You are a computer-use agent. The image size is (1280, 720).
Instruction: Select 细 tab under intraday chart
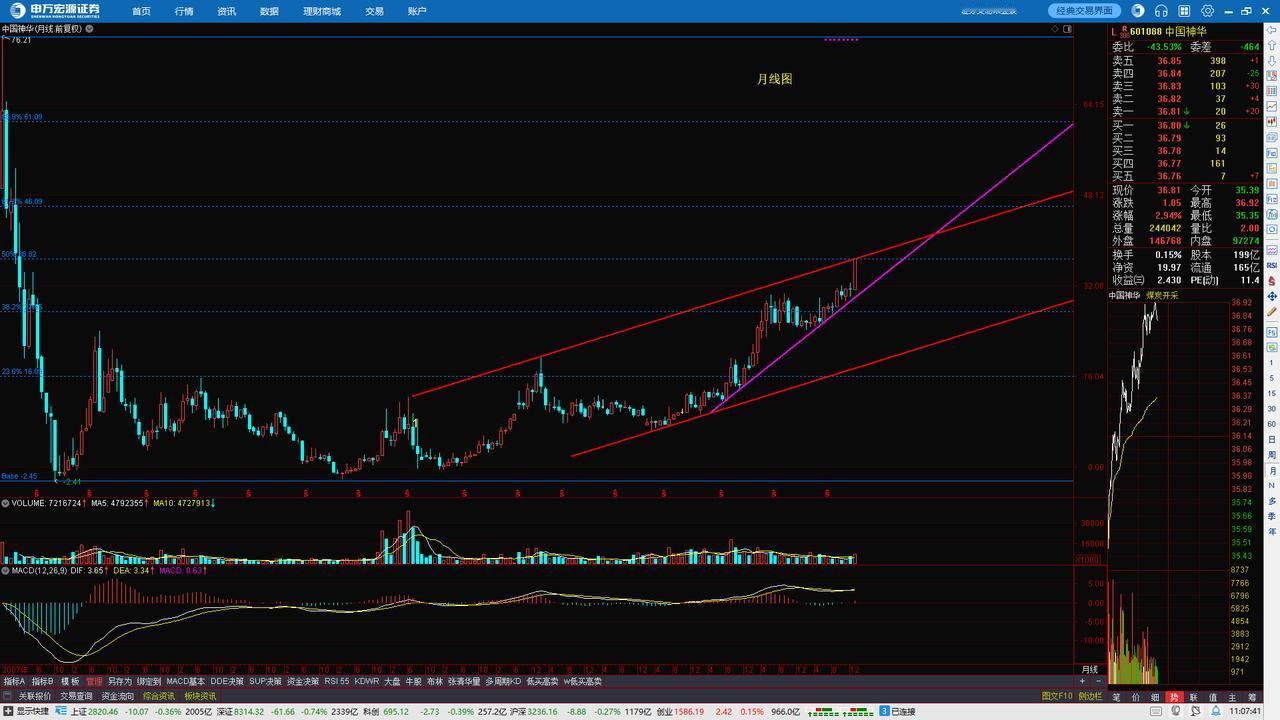1155,697
